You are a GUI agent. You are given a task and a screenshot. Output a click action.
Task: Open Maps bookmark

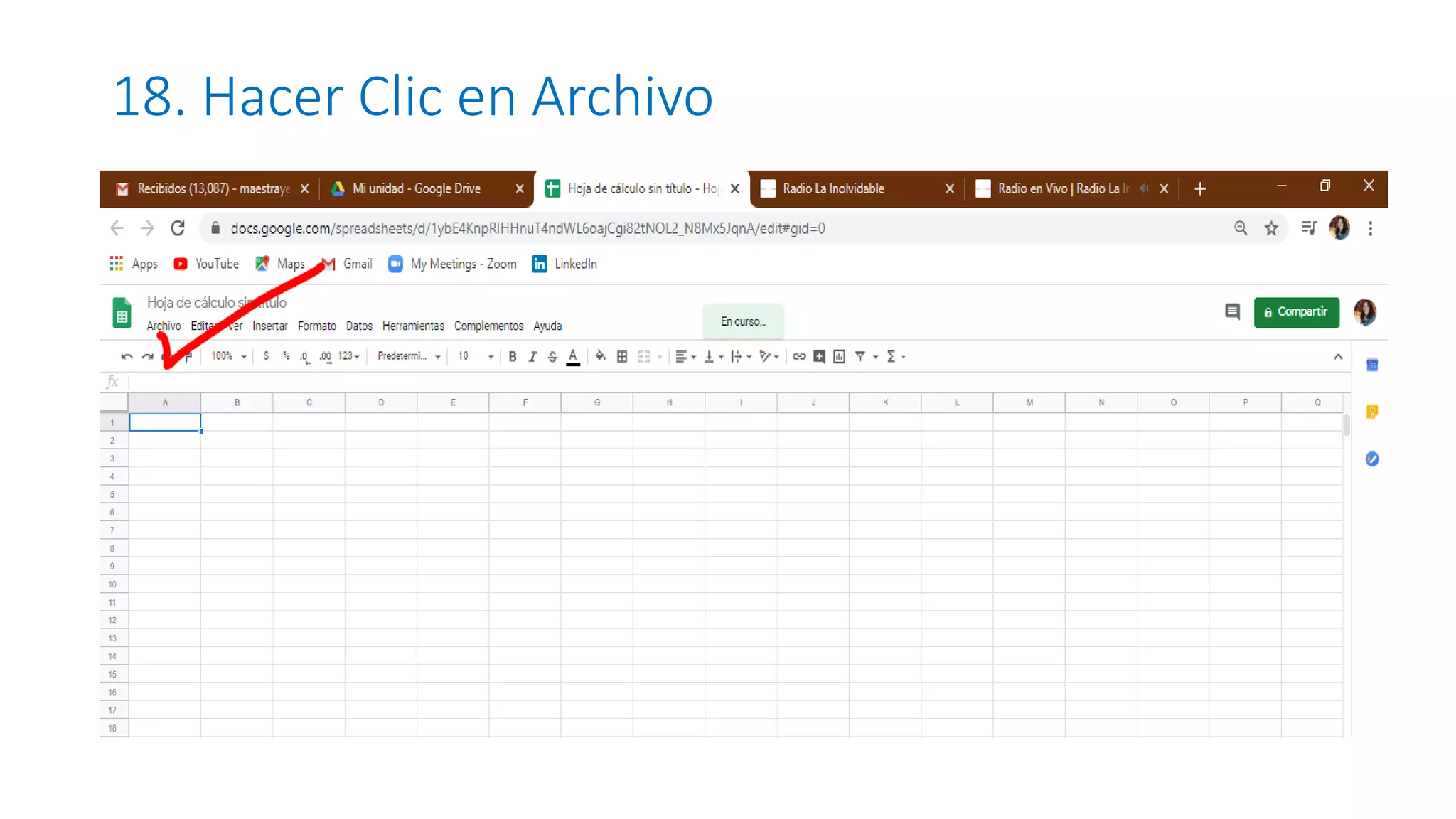(280, 264)
